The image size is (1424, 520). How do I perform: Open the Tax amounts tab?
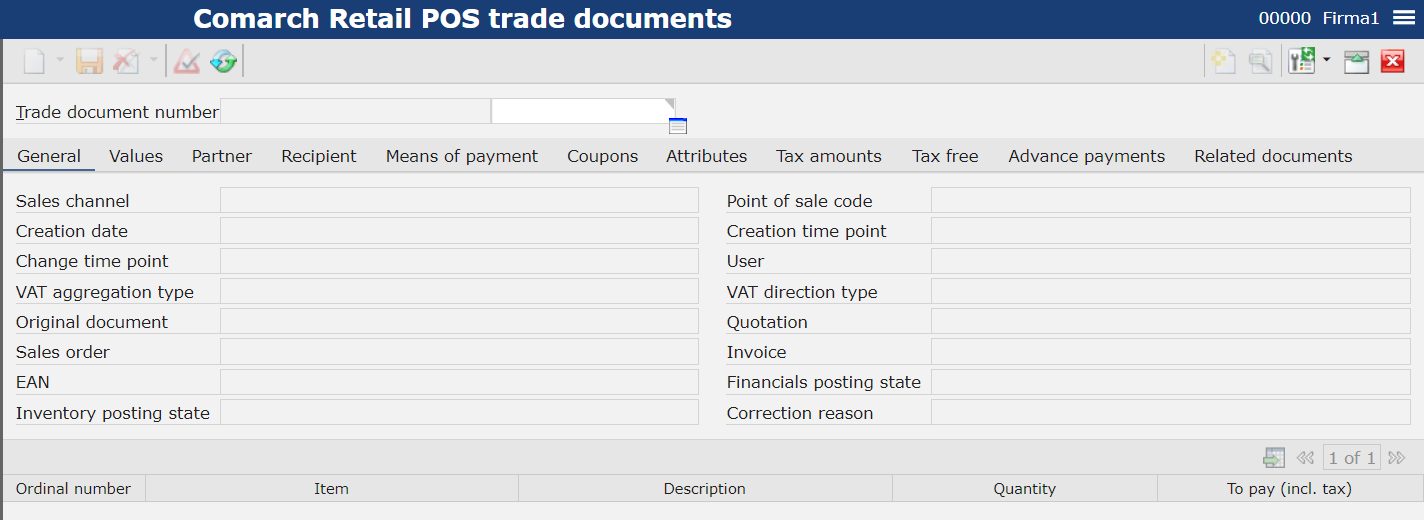(829, 156)
